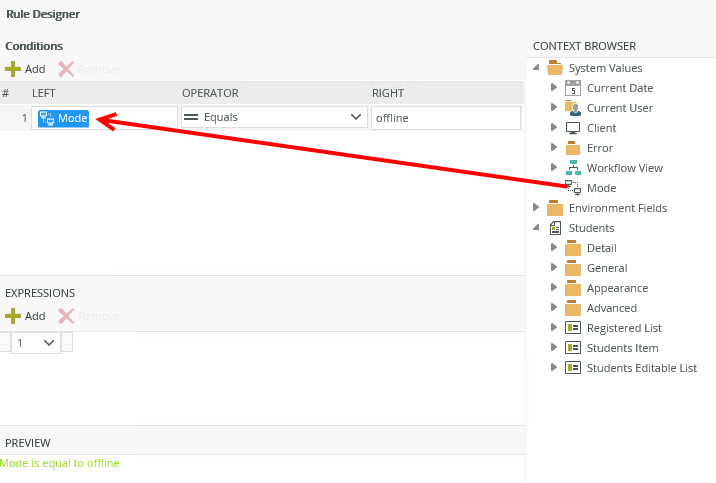Click the Add label under Expressions
Screen dimensions: 716x483
click(x=35, y=316)
